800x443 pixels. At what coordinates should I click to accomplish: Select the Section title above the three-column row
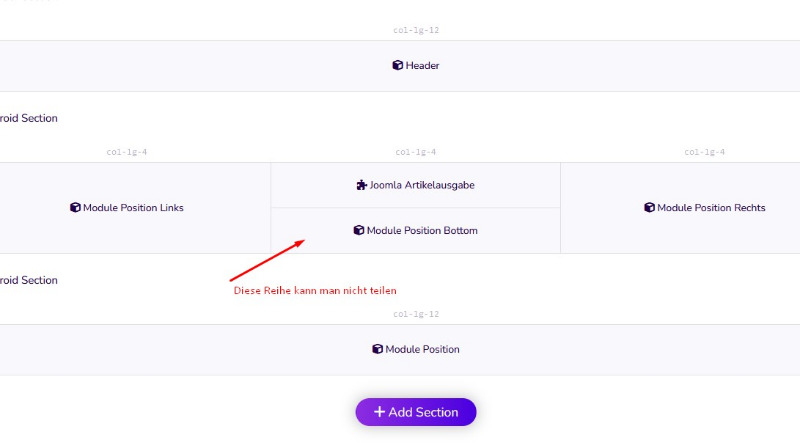point(29,118)
